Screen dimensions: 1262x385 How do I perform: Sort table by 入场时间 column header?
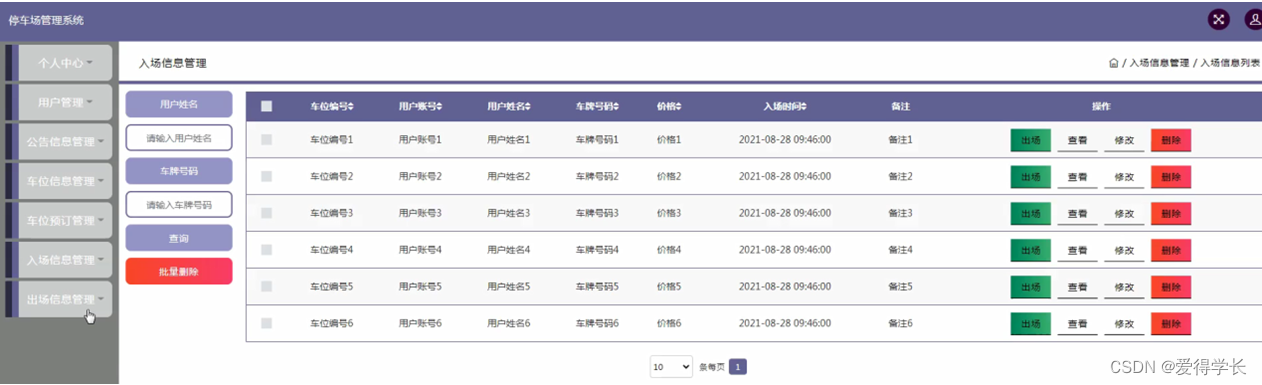(x=785, y=106)
